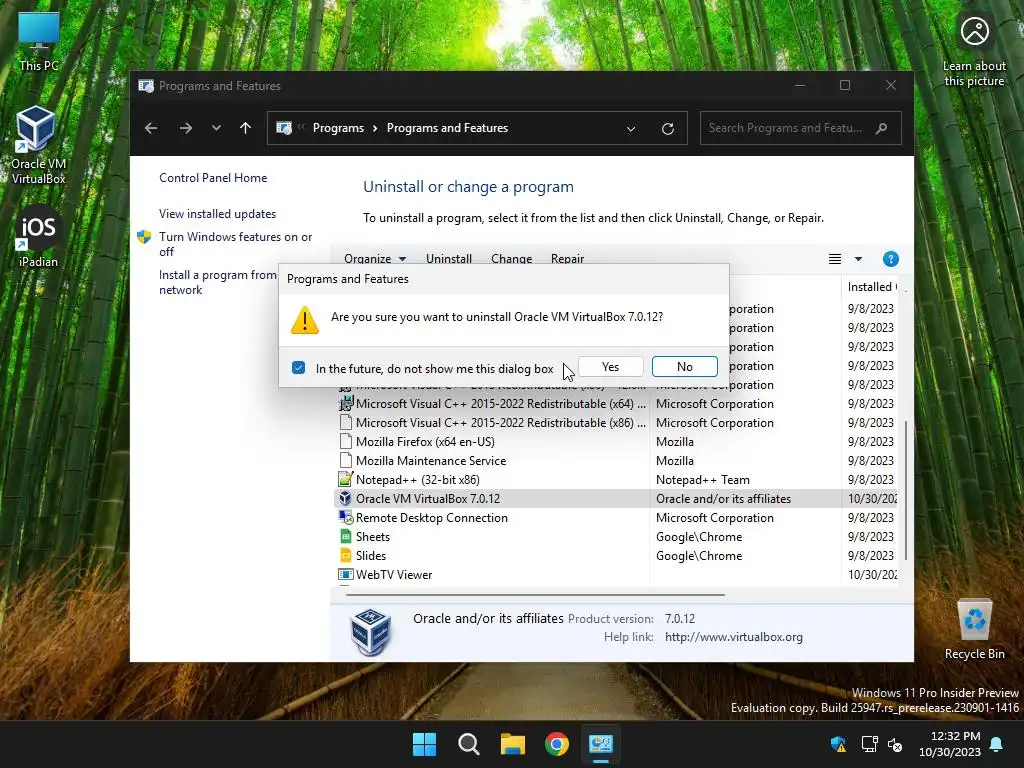The image size is (1024, 768).
Task: Click the virtualbox.org help link text
Action: 733,637
